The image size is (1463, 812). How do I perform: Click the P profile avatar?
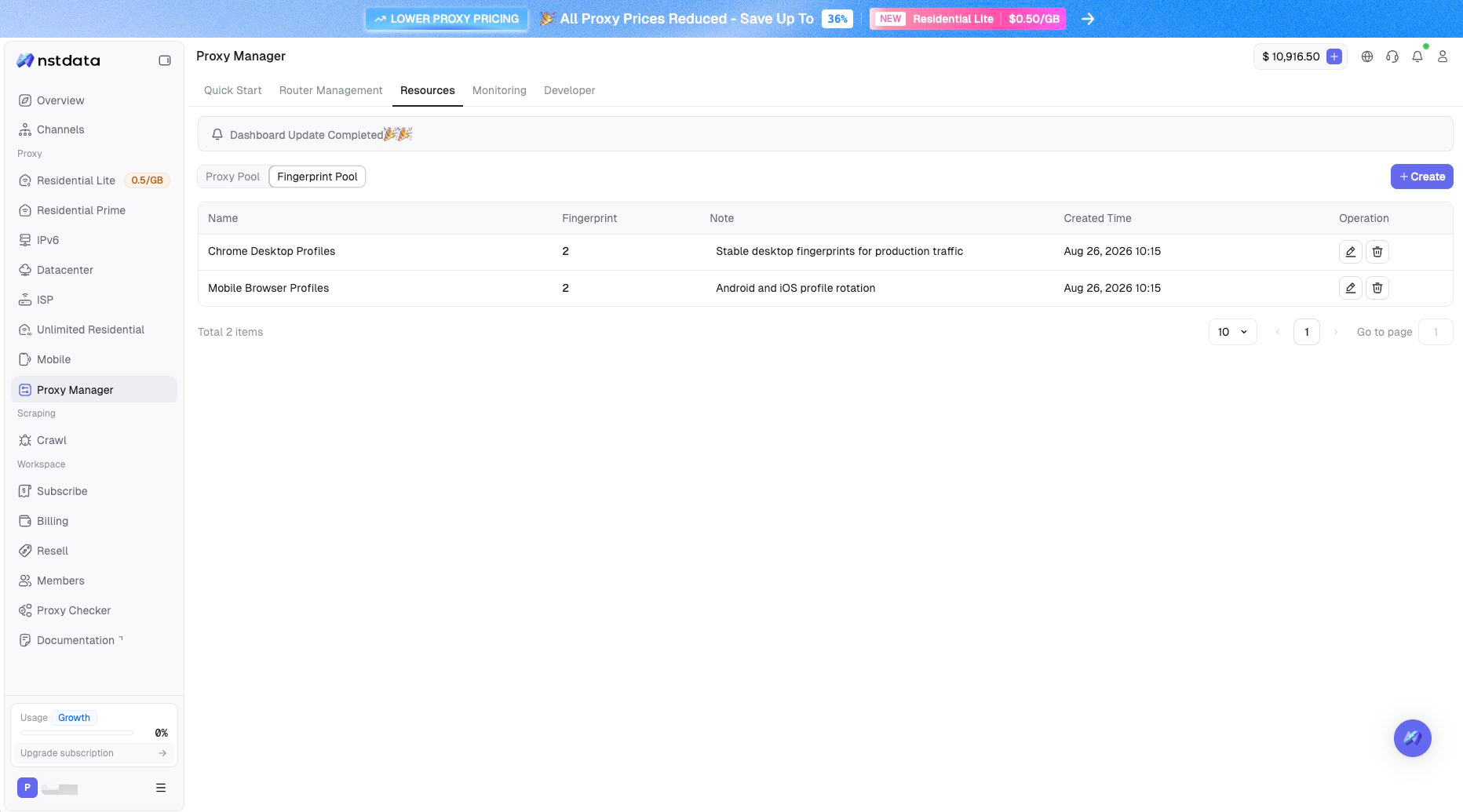(27, 788)
